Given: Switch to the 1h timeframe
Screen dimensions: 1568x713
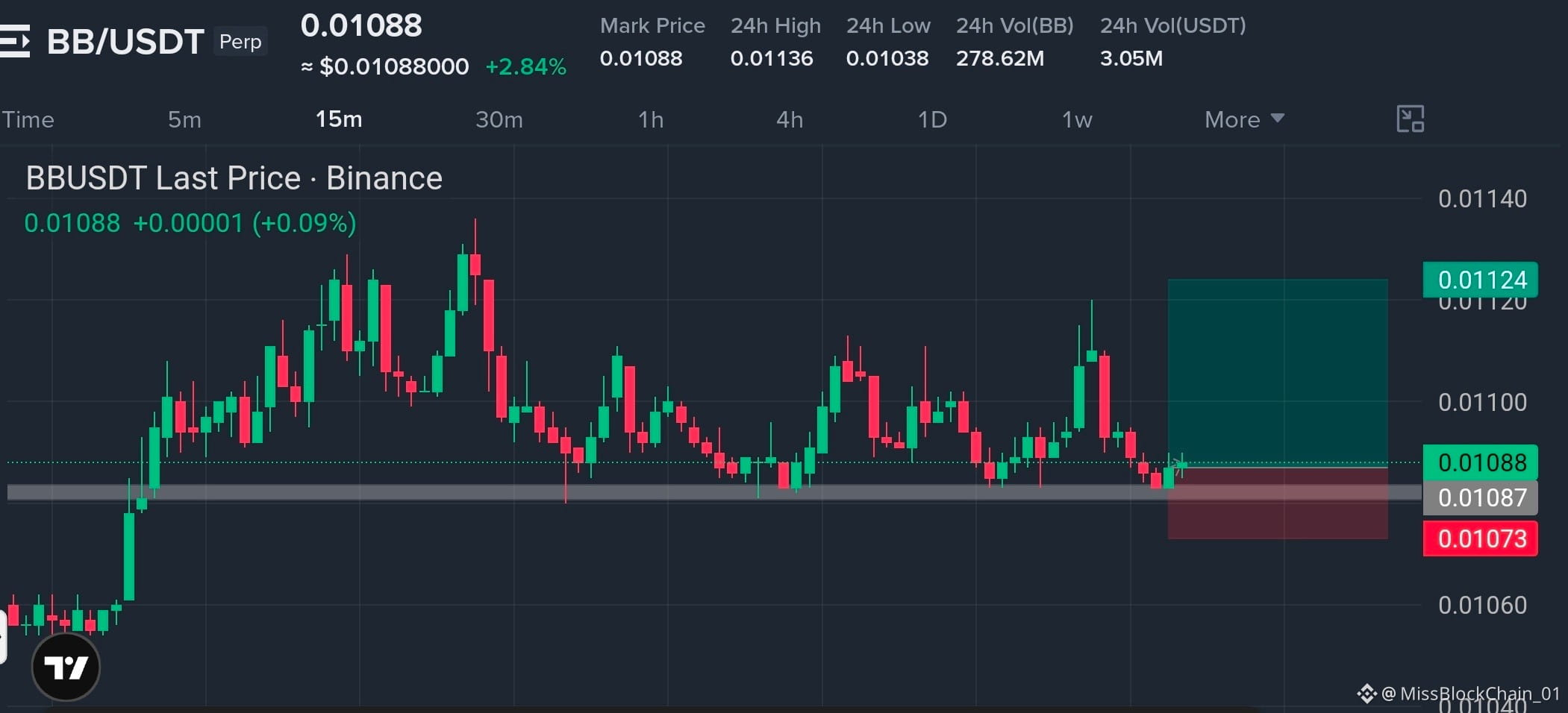Looking at the screenshot, I should 651,119.
